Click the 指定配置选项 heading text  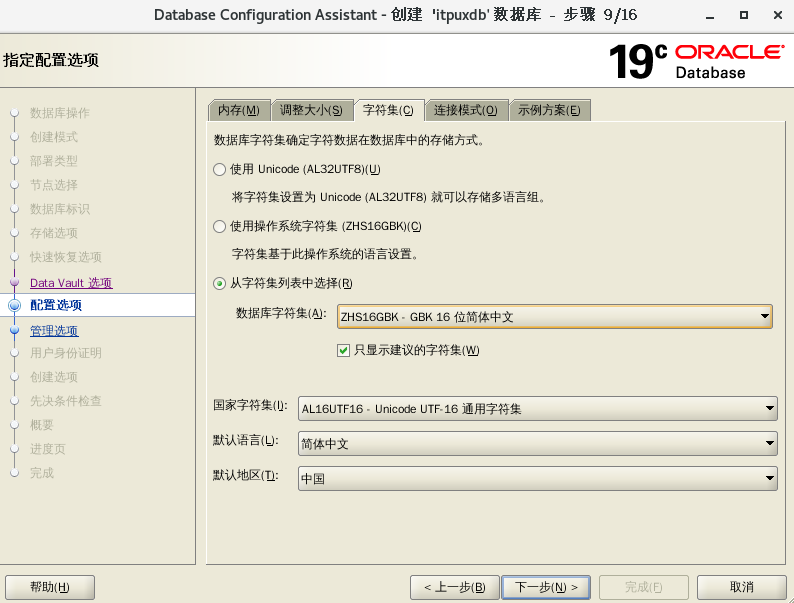(51, 60)
